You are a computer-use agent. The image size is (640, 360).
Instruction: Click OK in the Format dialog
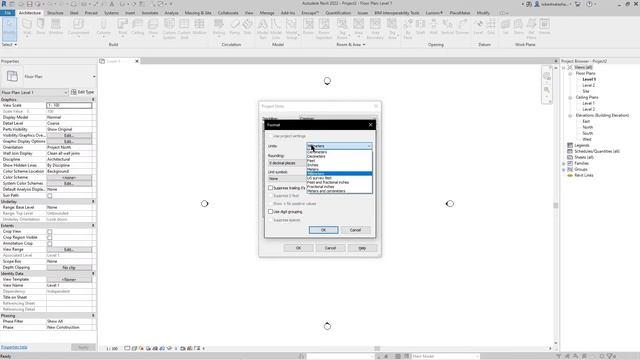pyautogui.click(x=323, y=230)
